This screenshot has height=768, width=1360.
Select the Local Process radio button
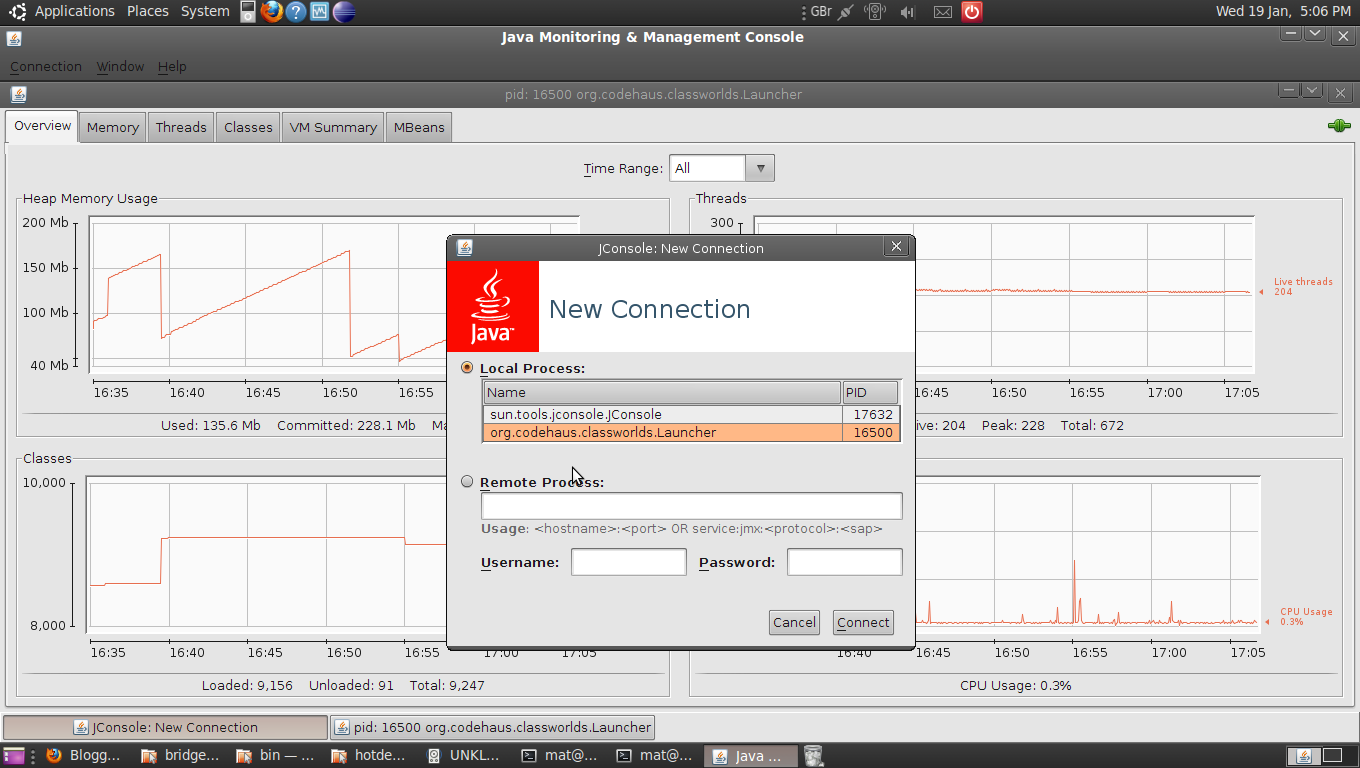tap(467, 367)
